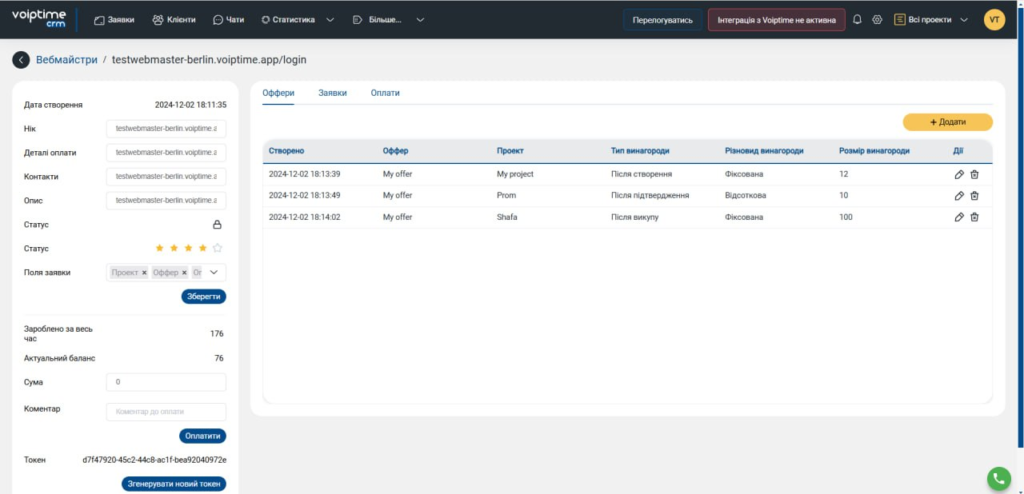Open the Вебмайстри breadcrumb link
Image resolution: width=1024 pixels, height=494 pixels.
pos(67,59)
